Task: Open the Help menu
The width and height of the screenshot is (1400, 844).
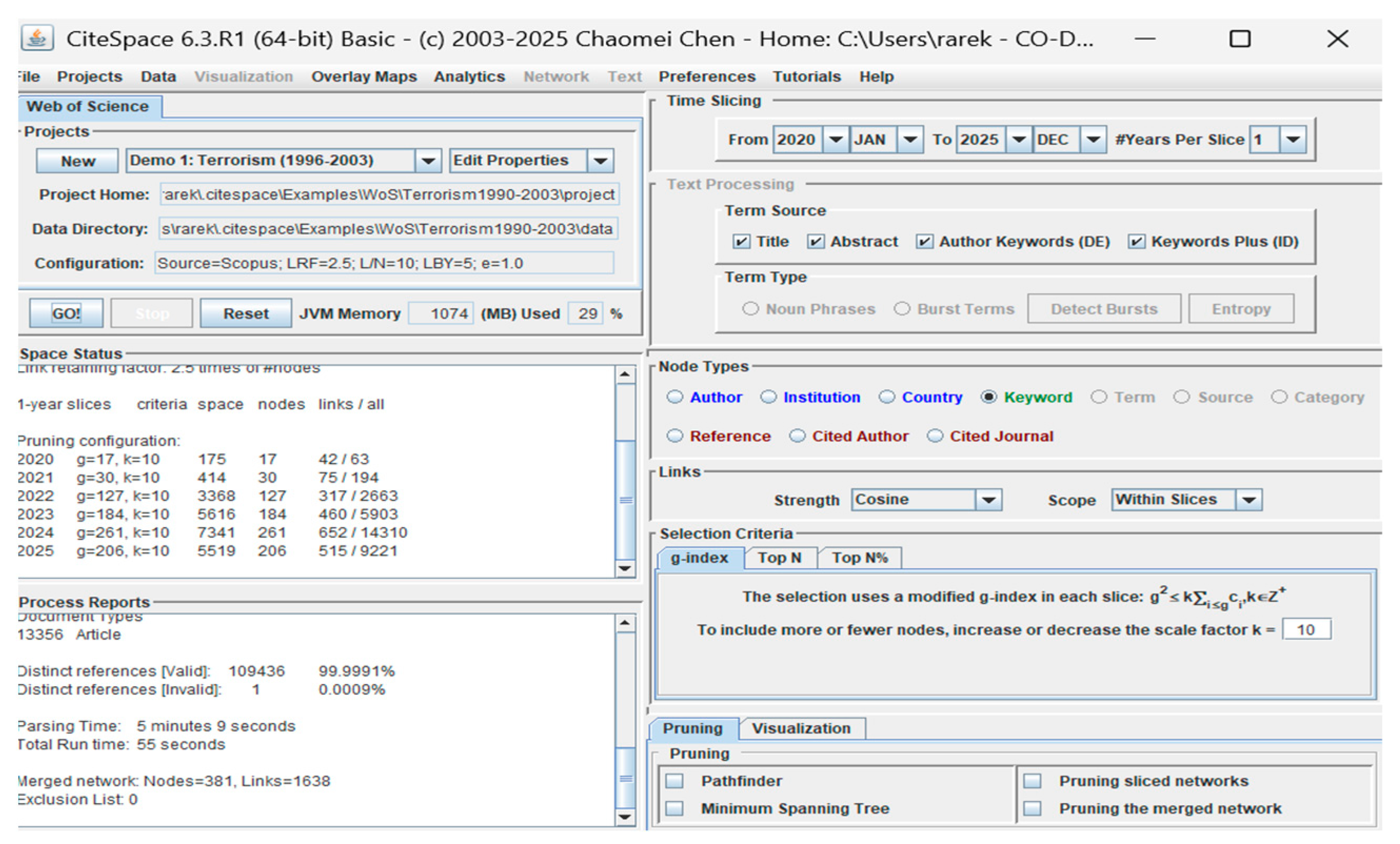Action: pyautogui.click(x=876, y=77)
